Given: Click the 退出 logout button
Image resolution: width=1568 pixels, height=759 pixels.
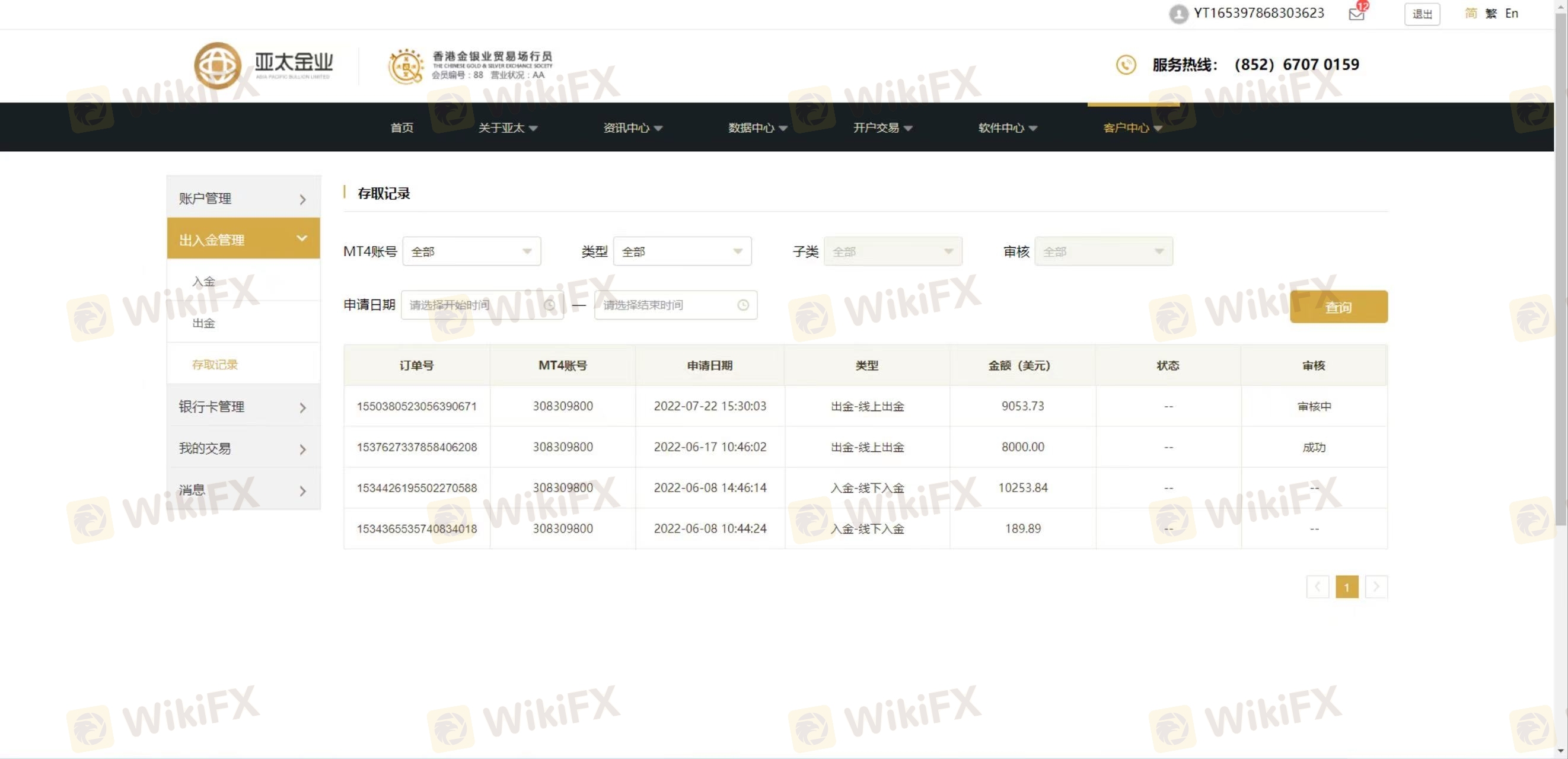Looking at the screenshot, I should tap(1422, 14).
